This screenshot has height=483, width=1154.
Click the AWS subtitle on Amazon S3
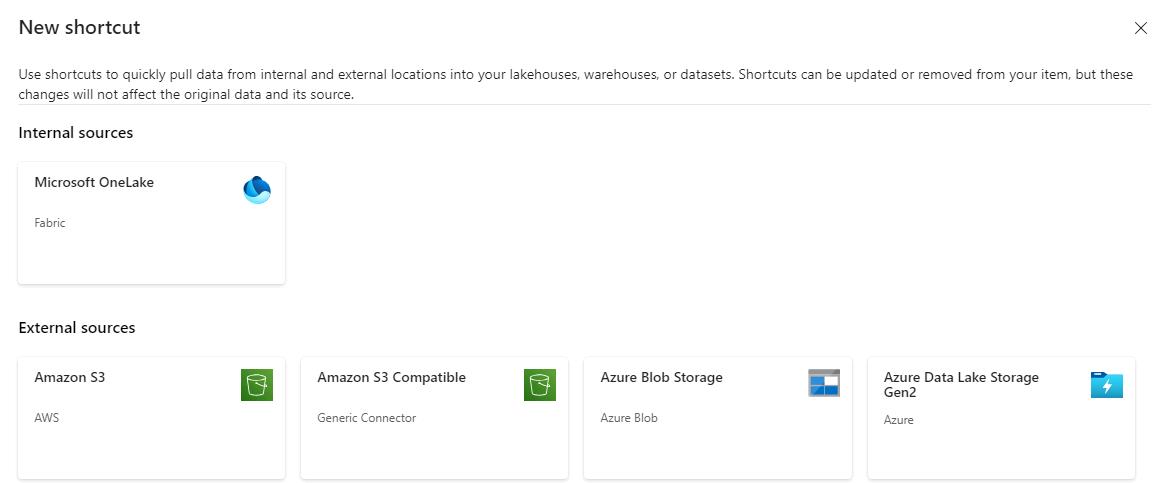point(46,417)
